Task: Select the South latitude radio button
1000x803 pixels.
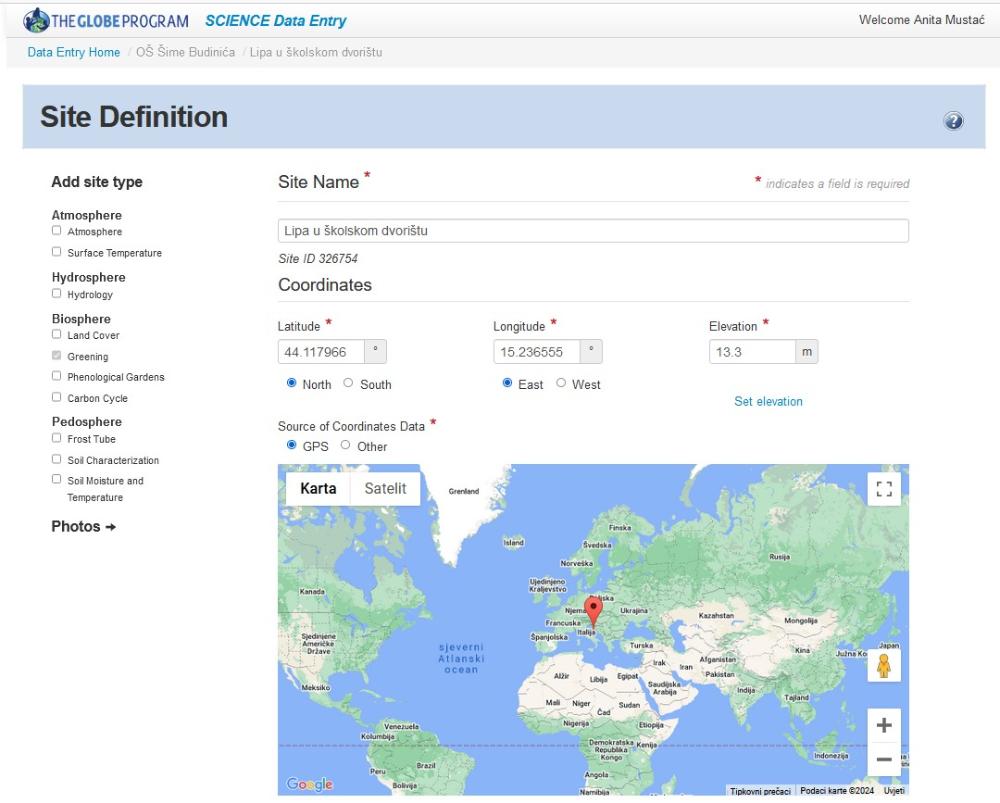Action: (x=349, y=383)
